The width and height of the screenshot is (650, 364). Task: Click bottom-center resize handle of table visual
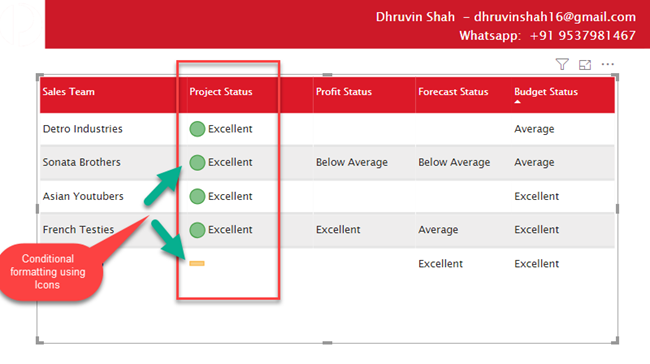pos(327,343)
